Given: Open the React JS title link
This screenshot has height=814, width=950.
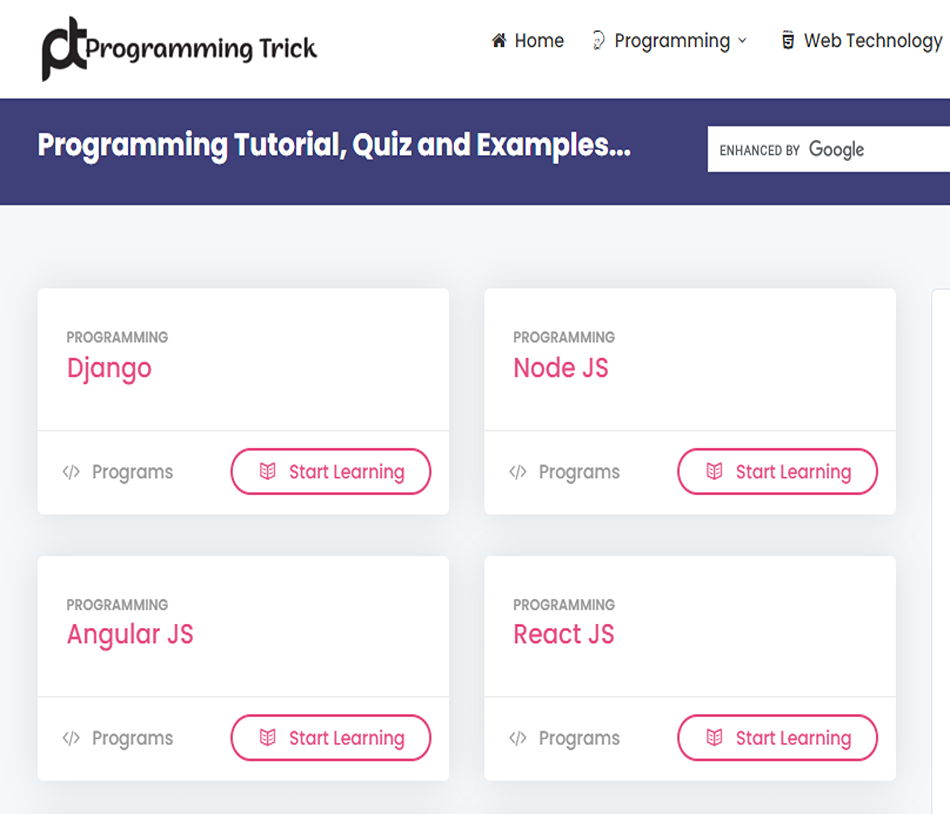Looking at the screenshot, I should coord(563,634).
